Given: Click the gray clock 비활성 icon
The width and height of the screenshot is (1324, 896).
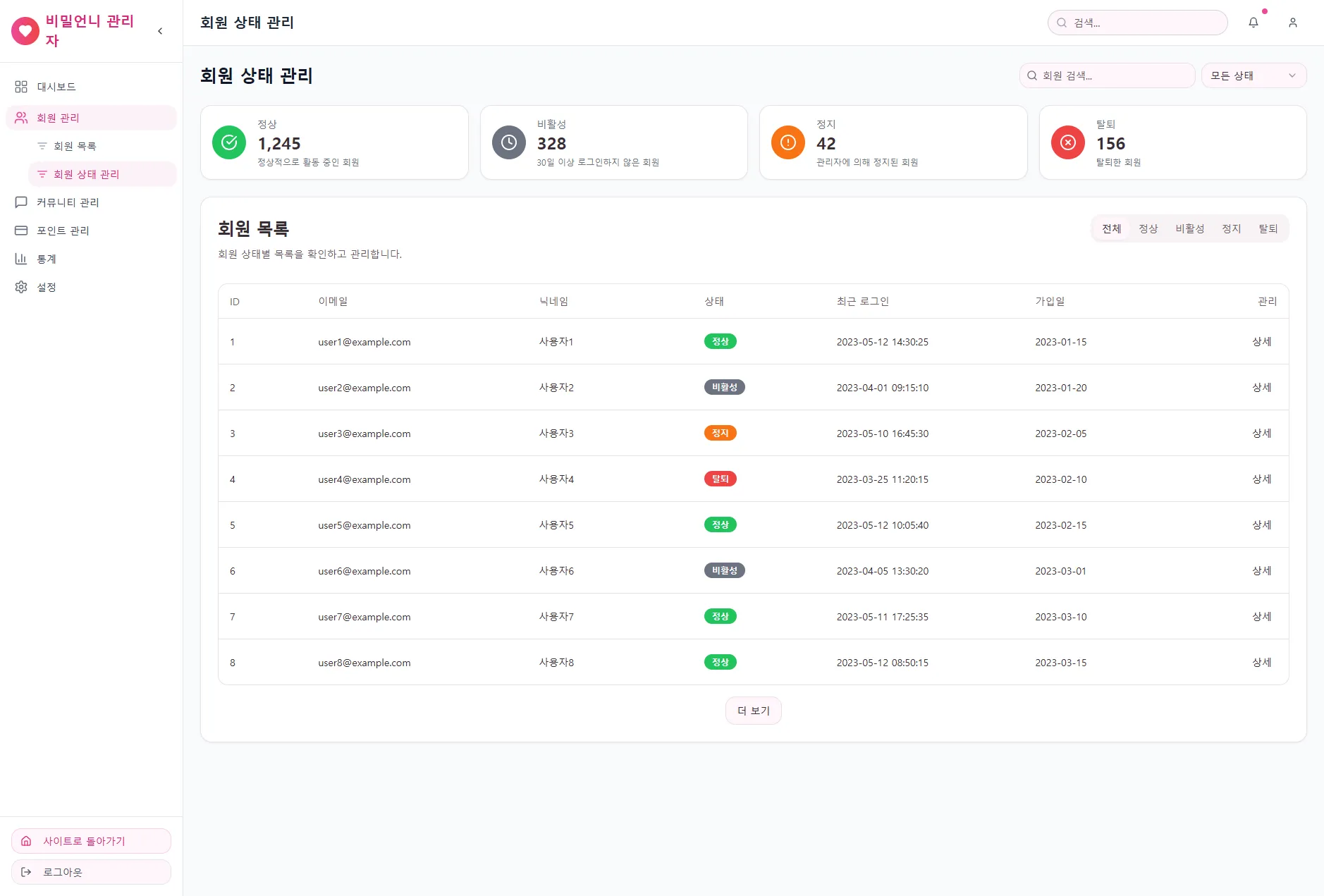Looking at the screenshot, I should point(508,142).
